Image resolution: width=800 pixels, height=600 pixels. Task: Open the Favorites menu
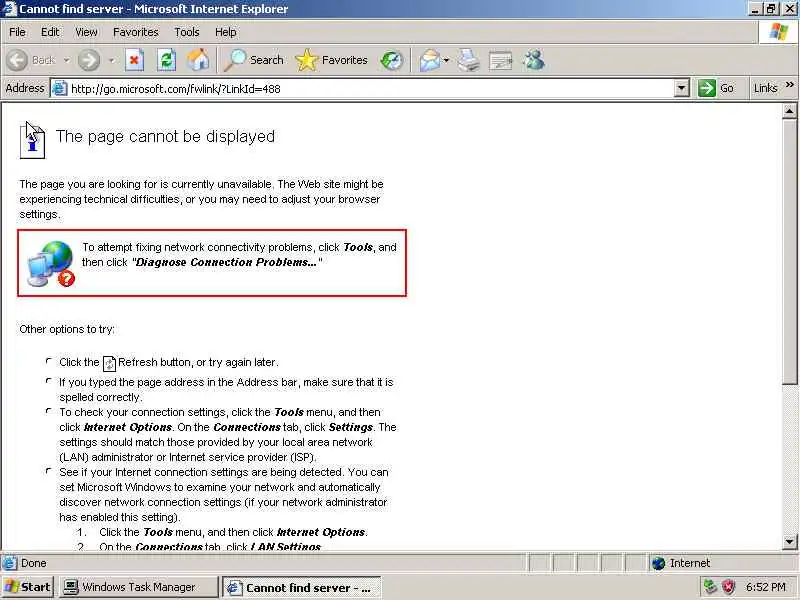136,32
